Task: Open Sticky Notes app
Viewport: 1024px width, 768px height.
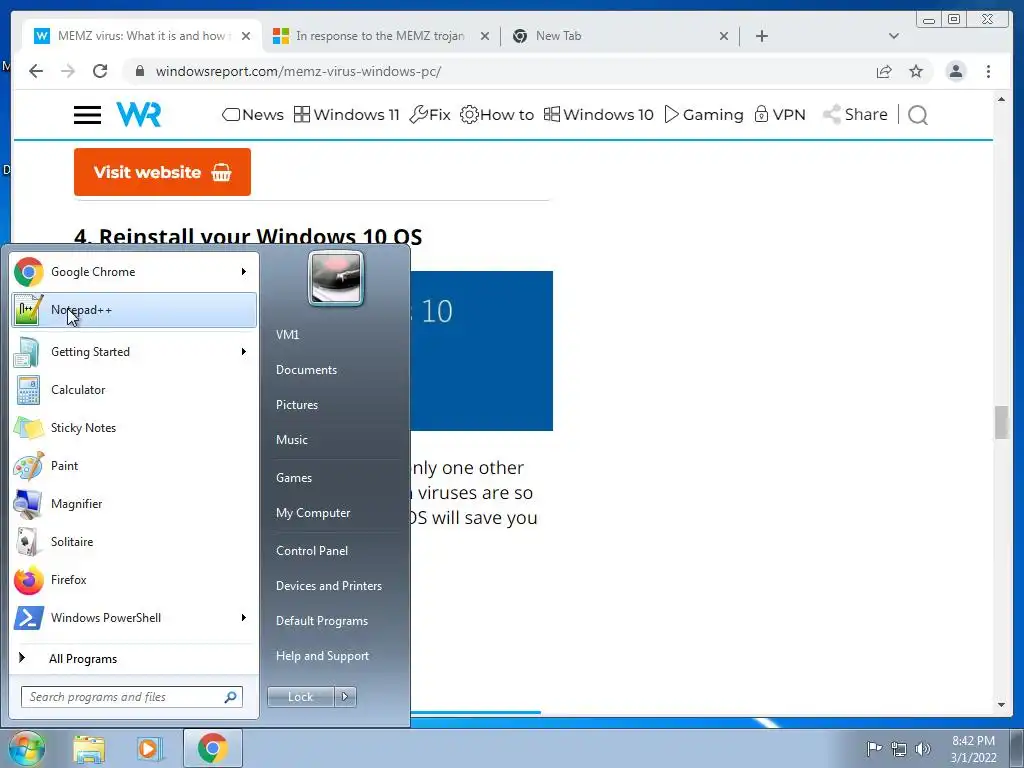Action: click(x=134, y=428)
